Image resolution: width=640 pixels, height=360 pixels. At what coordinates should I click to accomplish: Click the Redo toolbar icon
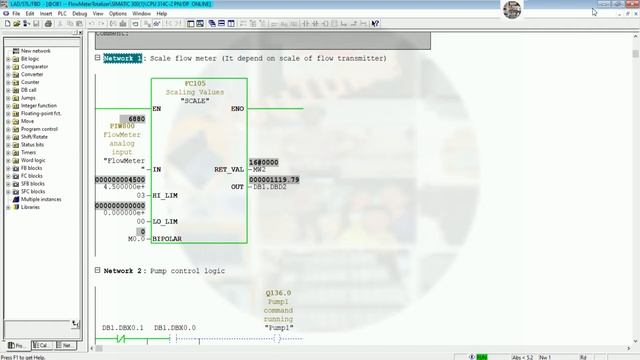102,24
